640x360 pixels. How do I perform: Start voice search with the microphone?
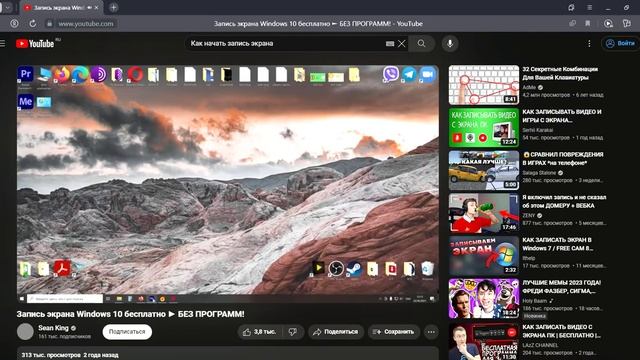click(x=450, y=43)
